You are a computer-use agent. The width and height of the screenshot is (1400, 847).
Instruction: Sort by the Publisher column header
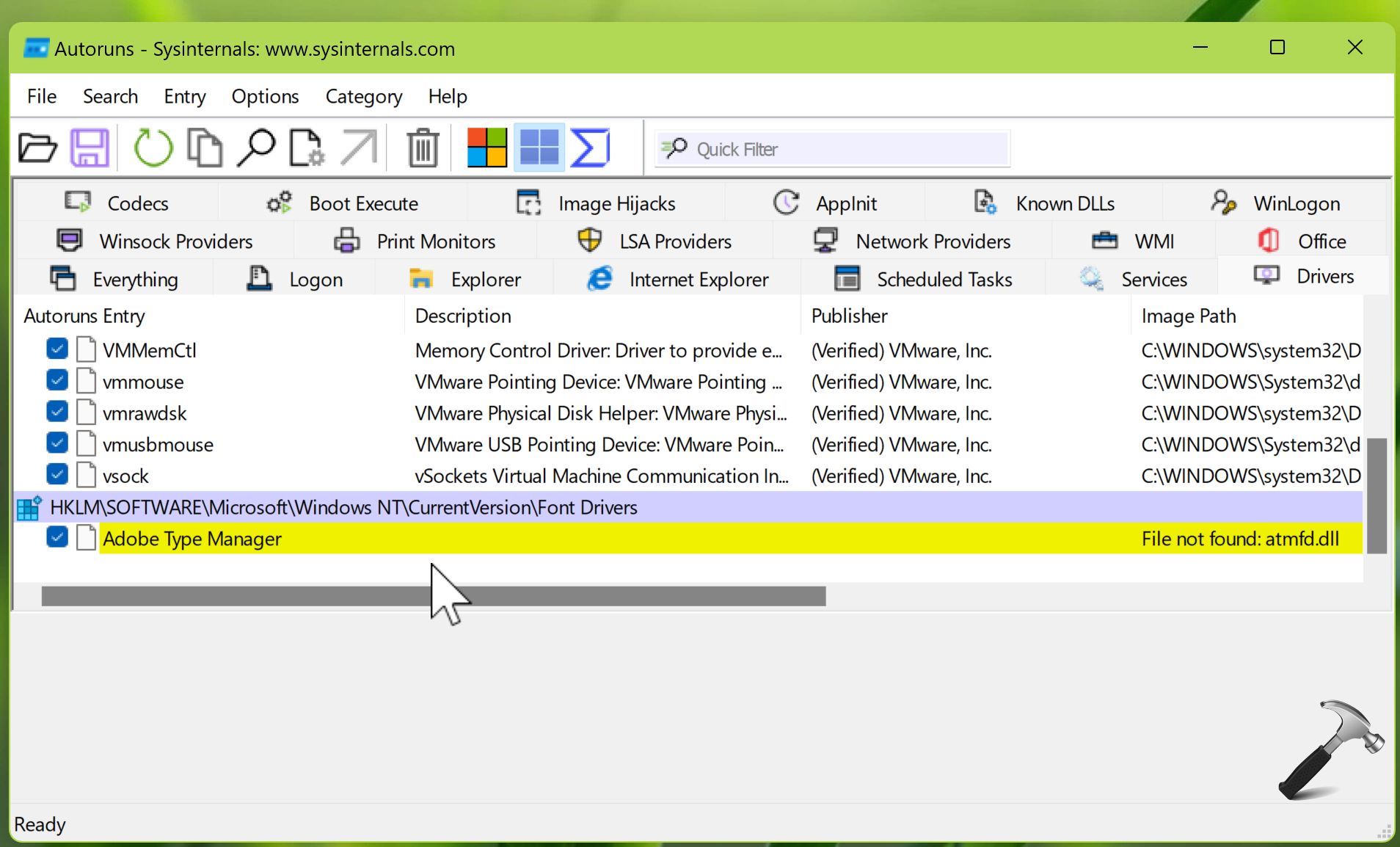click(849, 316)
